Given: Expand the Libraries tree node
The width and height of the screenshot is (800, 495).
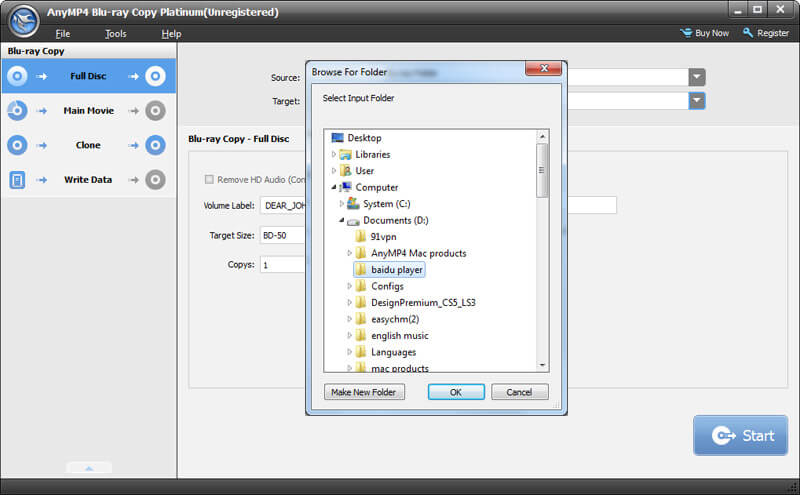Looking at the screenshot, I should pyautogui.click(x=335, y=154).
